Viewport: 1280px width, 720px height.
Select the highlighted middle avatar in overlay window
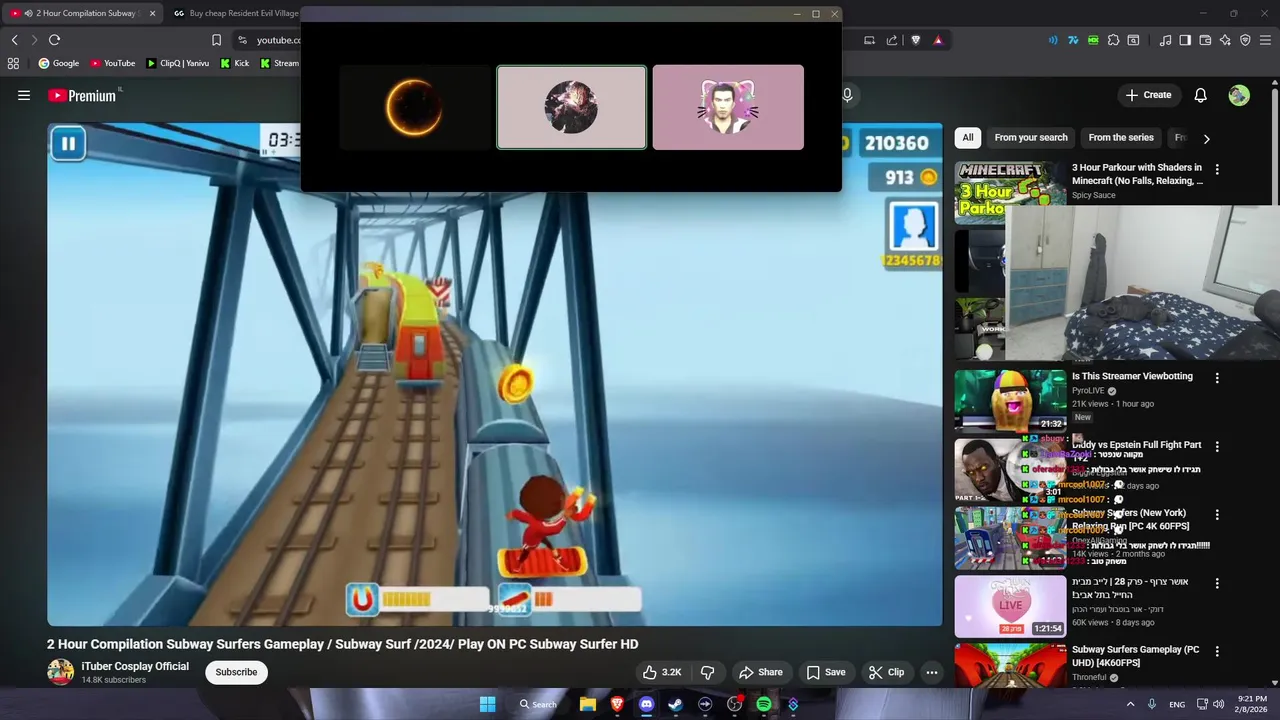coord(571,108)
